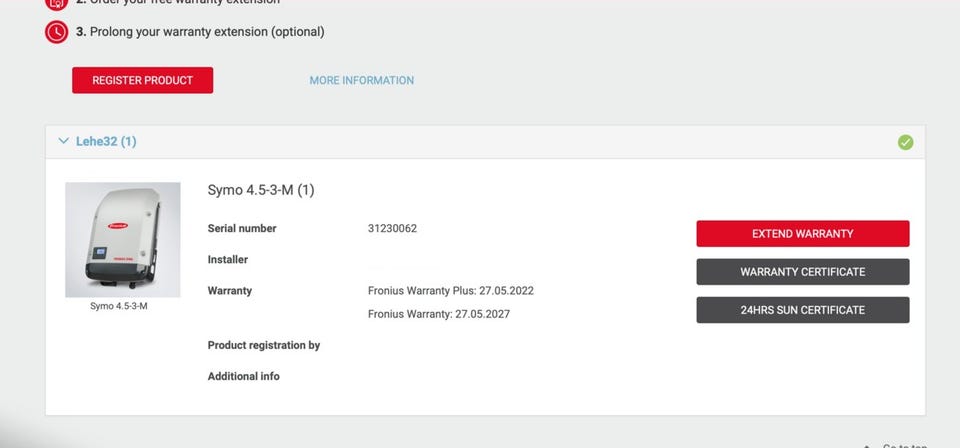Click the Serial number label
This screenshot has height=448, width=960.
click(242, 228)
